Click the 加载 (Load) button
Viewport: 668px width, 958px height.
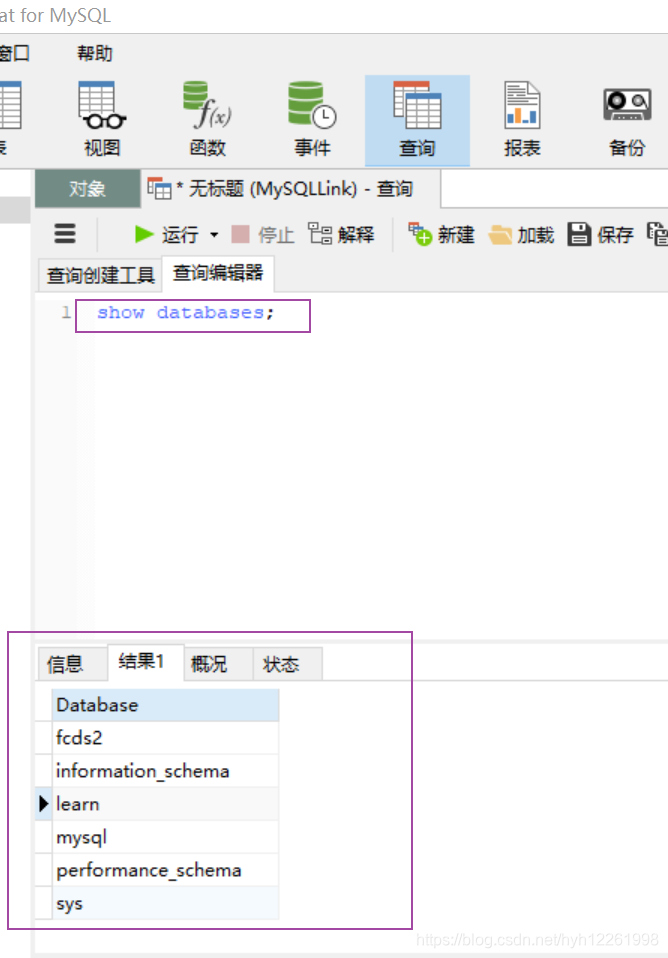[x=521, y=235]
